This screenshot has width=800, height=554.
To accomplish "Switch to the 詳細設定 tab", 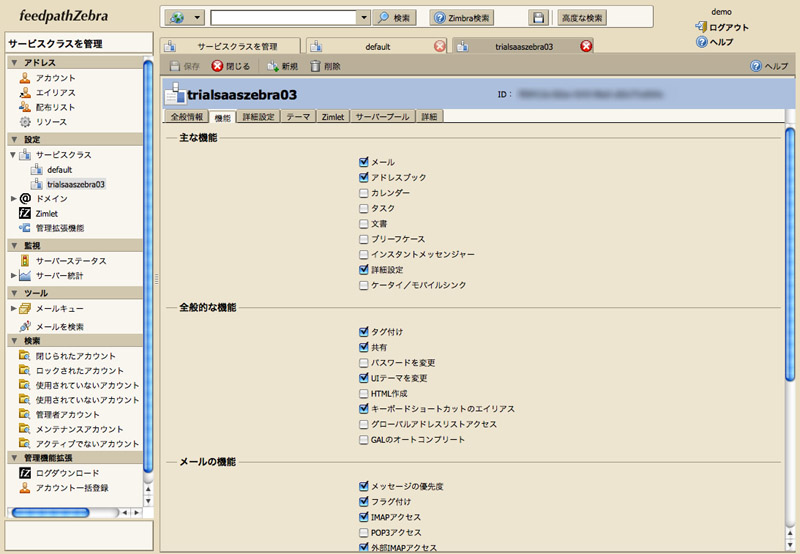I will (x=258, y=117).
